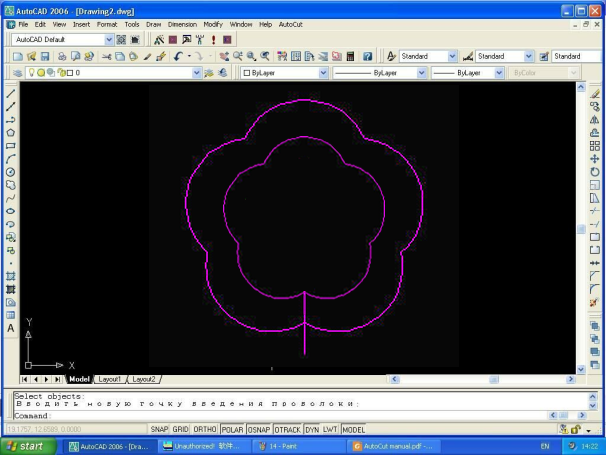Open the AutoCut menu

(291, 23)
